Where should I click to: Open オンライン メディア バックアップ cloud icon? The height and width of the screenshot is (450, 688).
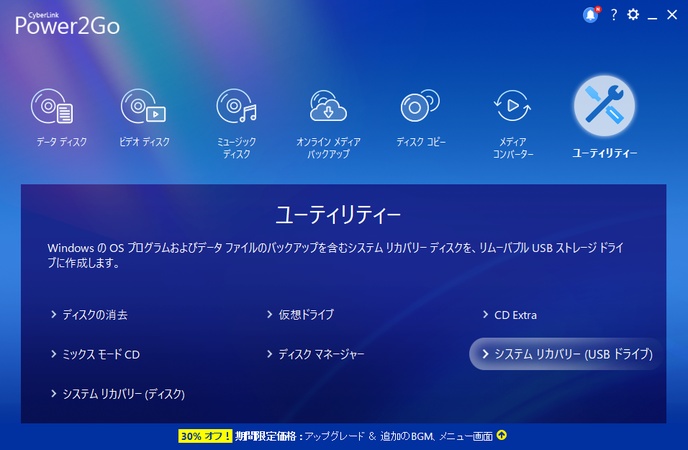(x=328, y=106)
